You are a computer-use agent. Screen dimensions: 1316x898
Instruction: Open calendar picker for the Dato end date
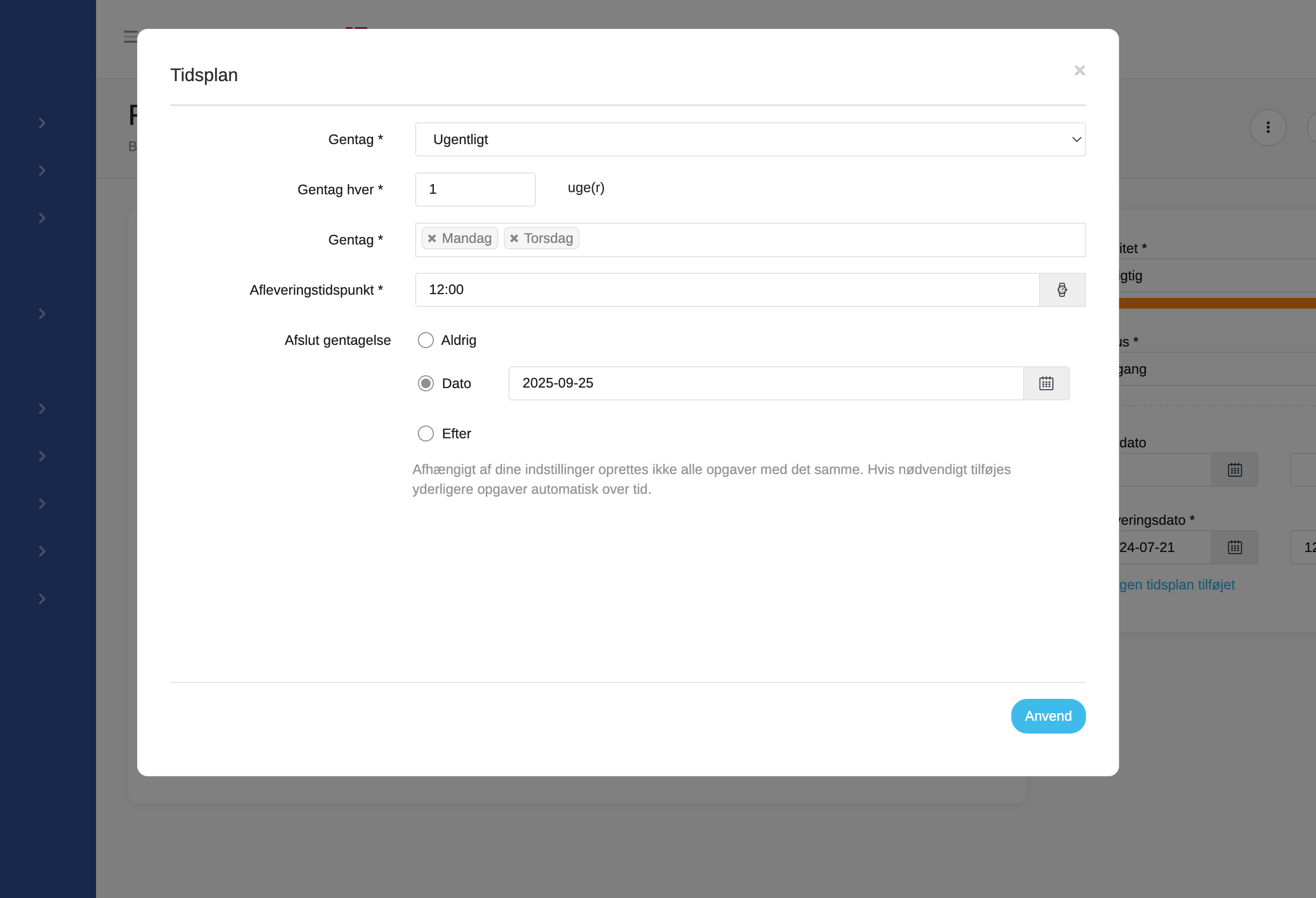coord(1046,383)
